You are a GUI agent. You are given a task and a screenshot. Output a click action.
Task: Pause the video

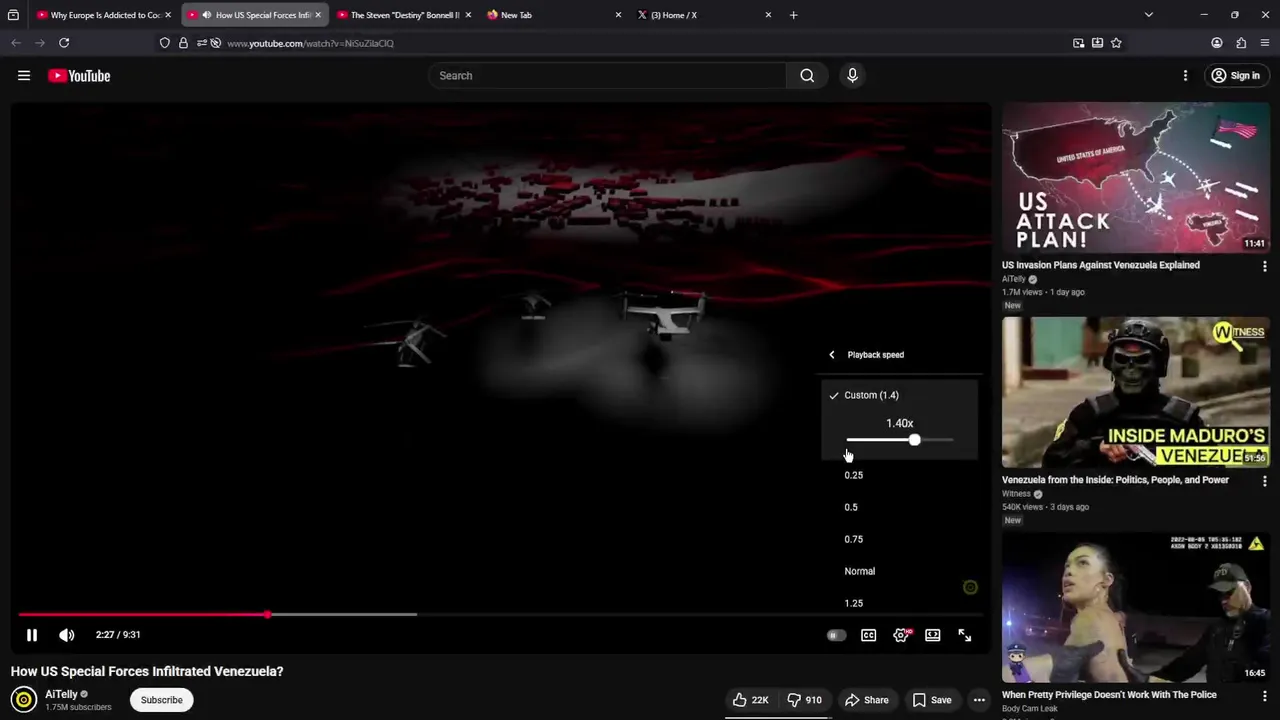tap(32, 635)
